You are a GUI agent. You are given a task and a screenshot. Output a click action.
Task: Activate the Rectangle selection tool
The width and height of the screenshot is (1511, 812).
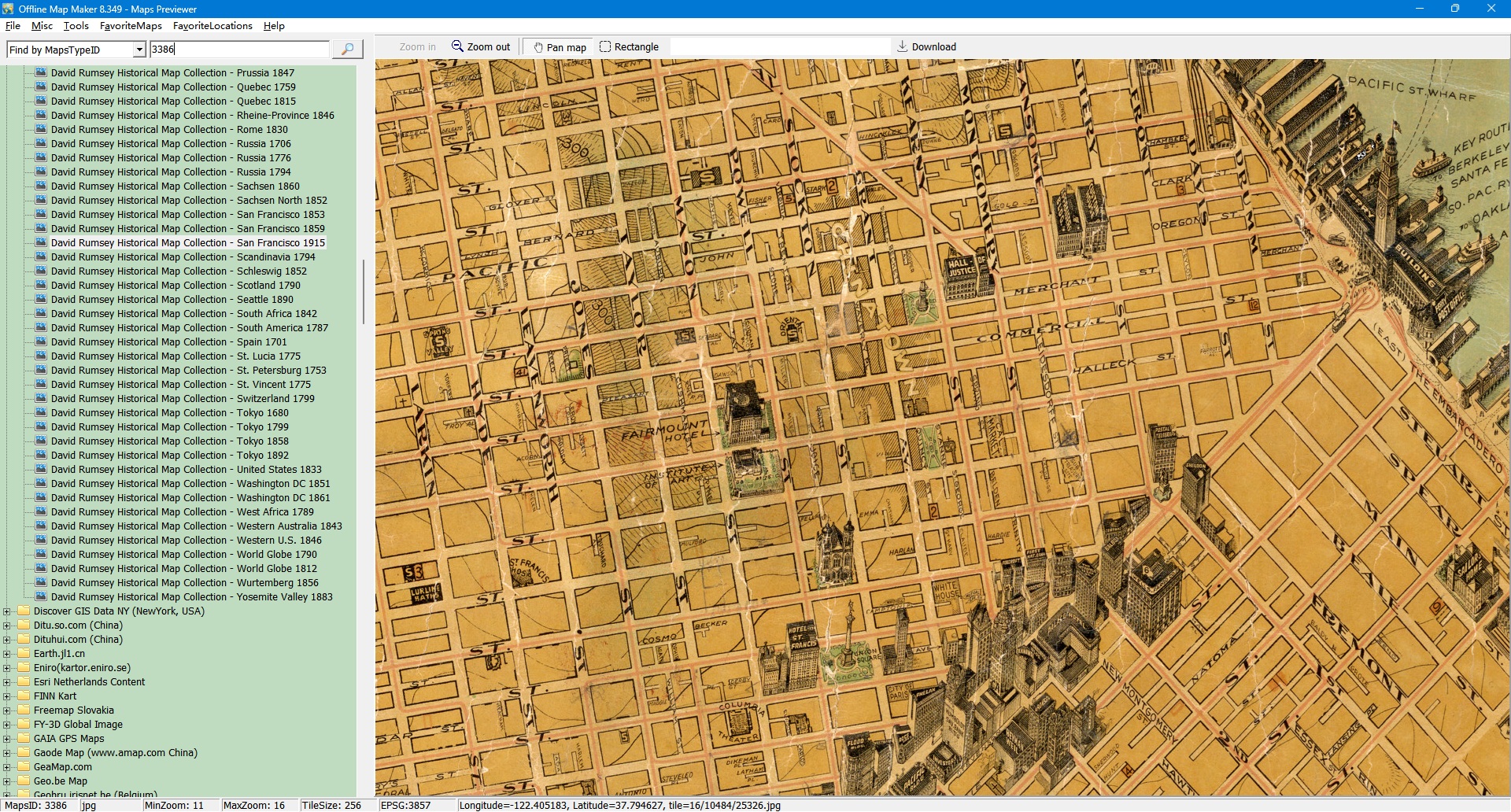point(605,46)
